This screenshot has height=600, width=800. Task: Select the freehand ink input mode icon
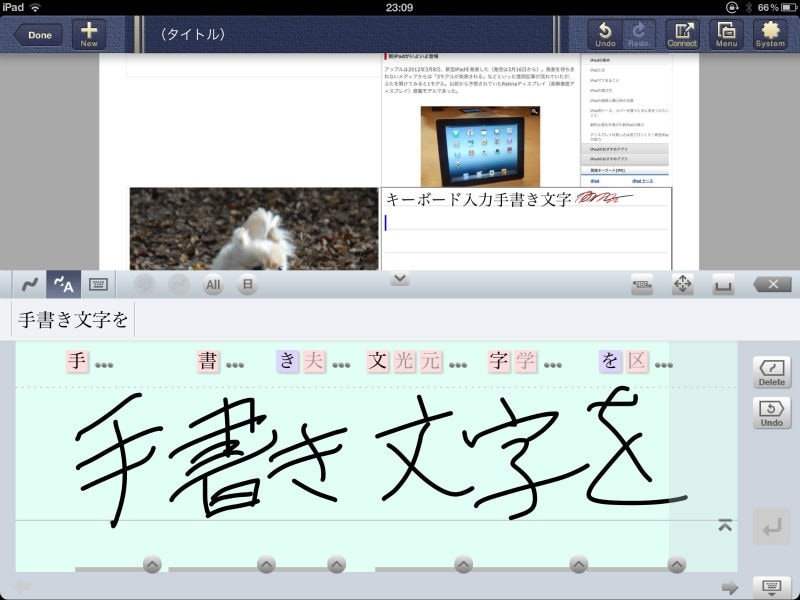point(27,285)
